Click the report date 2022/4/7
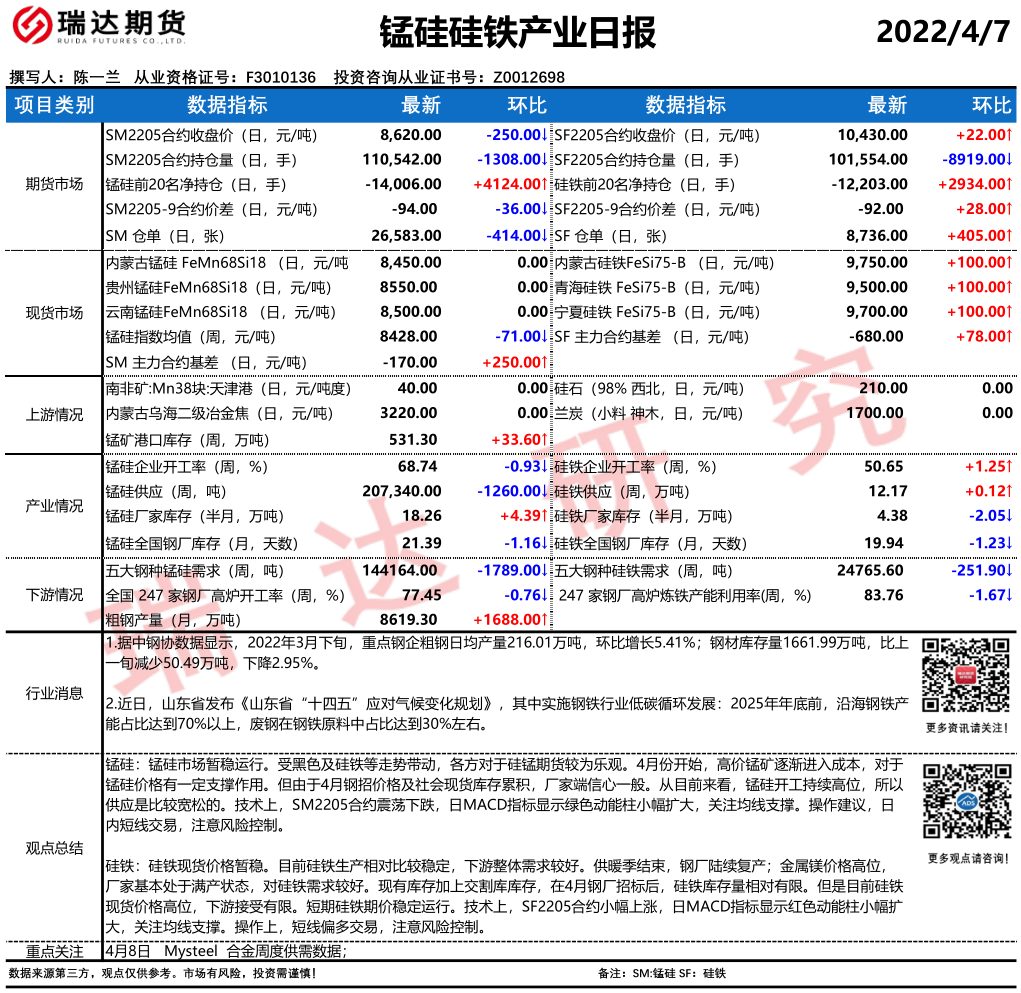 pyautogui.click(x=942, y=32)
